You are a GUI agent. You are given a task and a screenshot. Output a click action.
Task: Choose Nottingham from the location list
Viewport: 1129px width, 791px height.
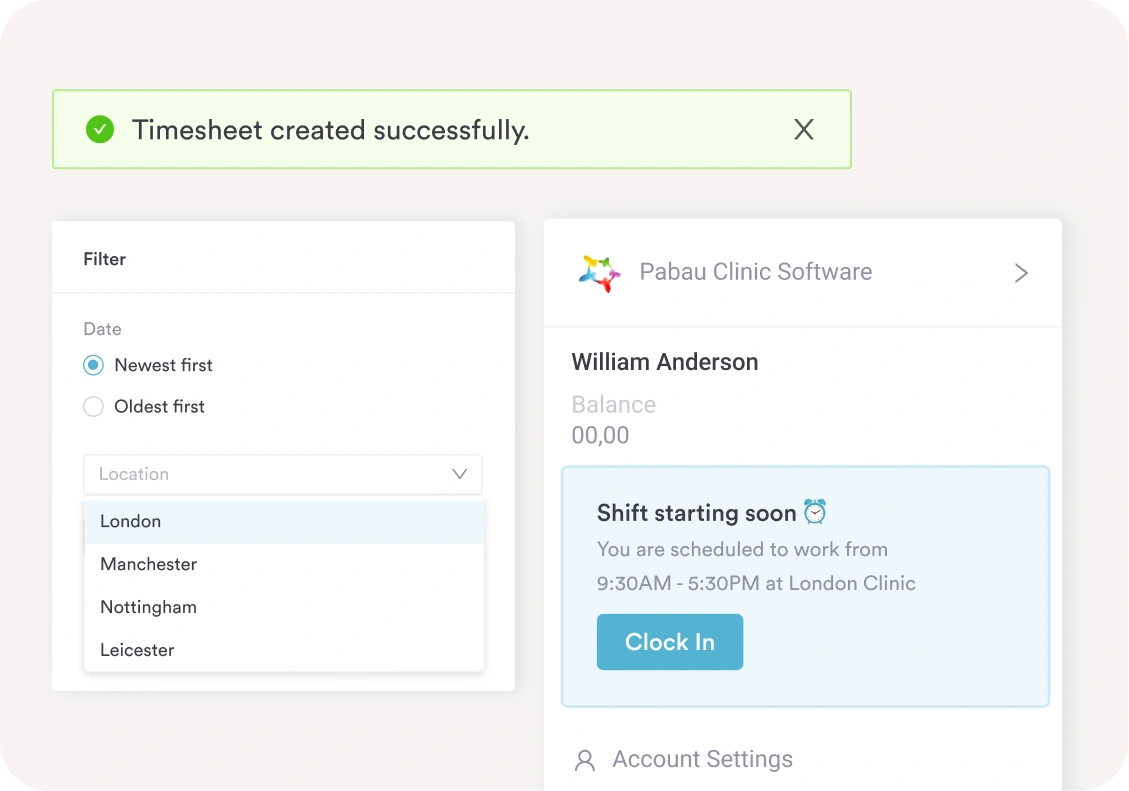pos(148,607)
